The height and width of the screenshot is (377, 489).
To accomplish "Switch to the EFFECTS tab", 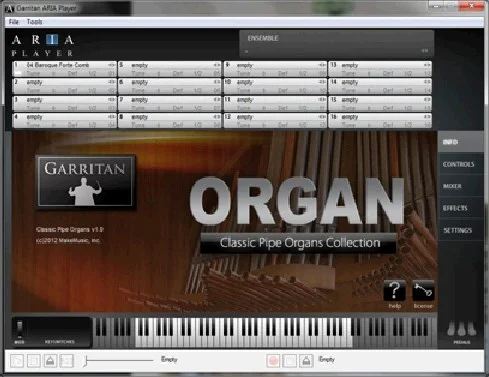I will [x=461, y=208].
